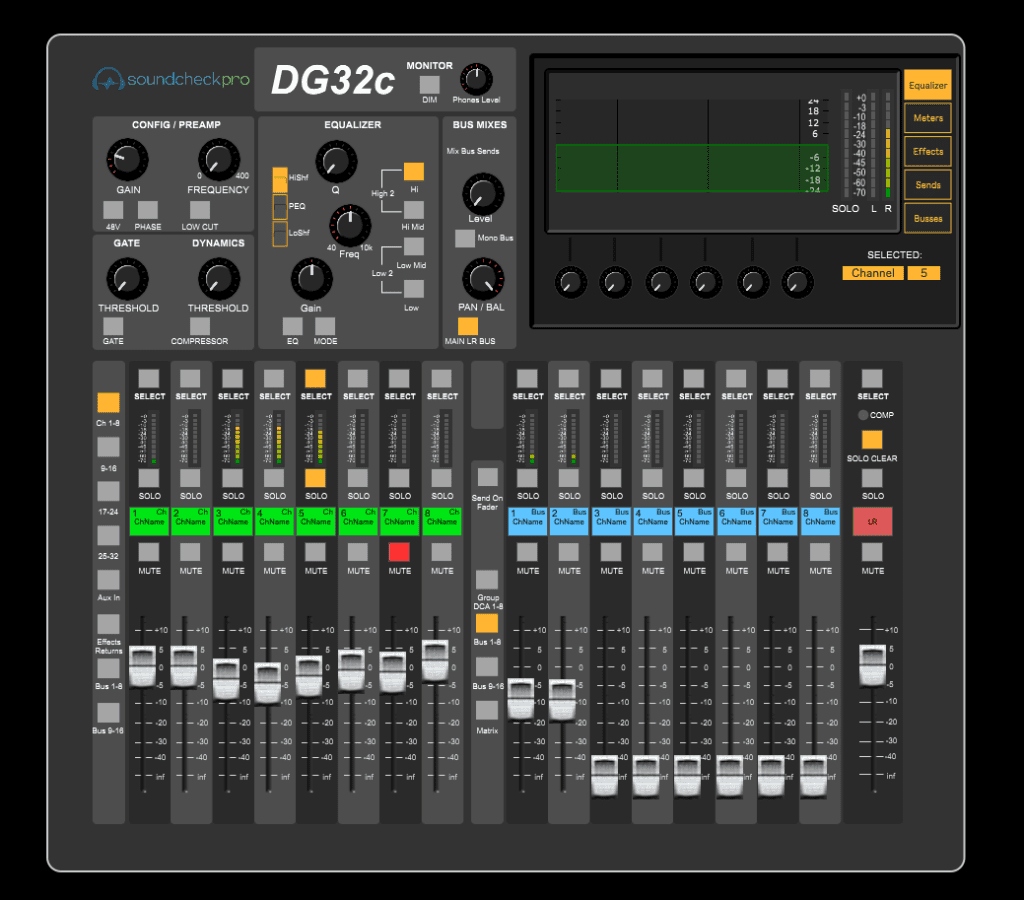The image size is (1024, 900).
Task: Mute bus 8
Action: (820, 552)
